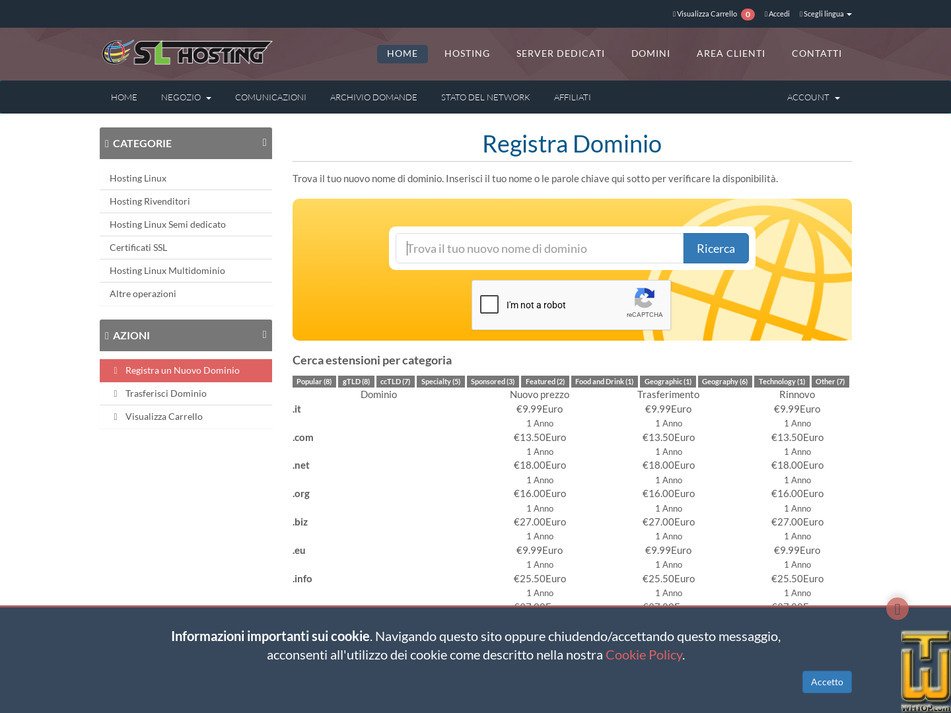
Task: Open Comunicazioni in secondary navbar
Action: [x=270, y=97]
